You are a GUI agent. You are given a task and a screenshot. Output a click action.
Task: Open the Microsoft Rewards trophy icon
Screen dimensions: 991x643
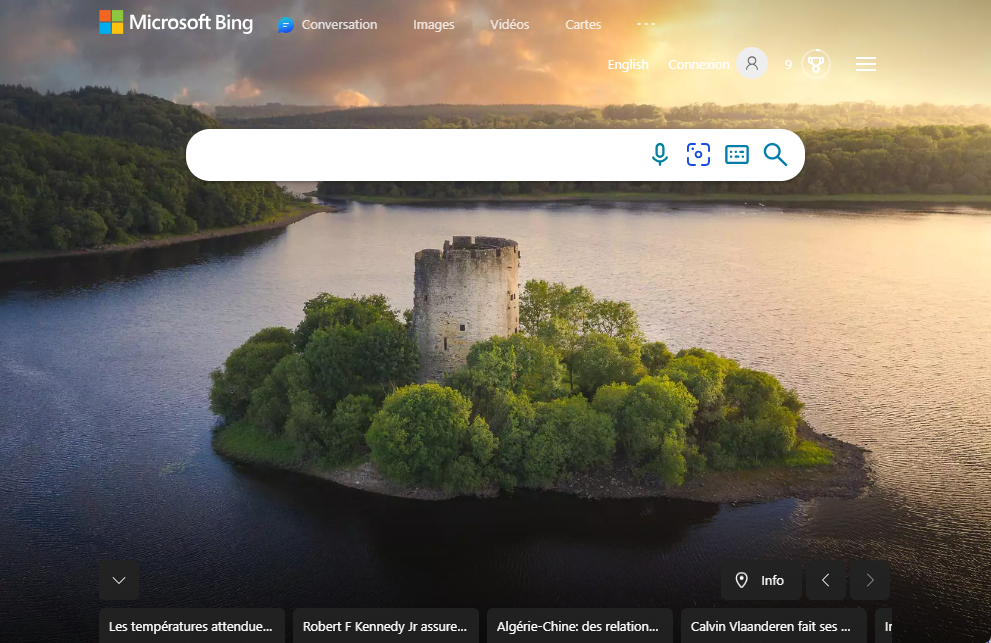click(817, 63)
